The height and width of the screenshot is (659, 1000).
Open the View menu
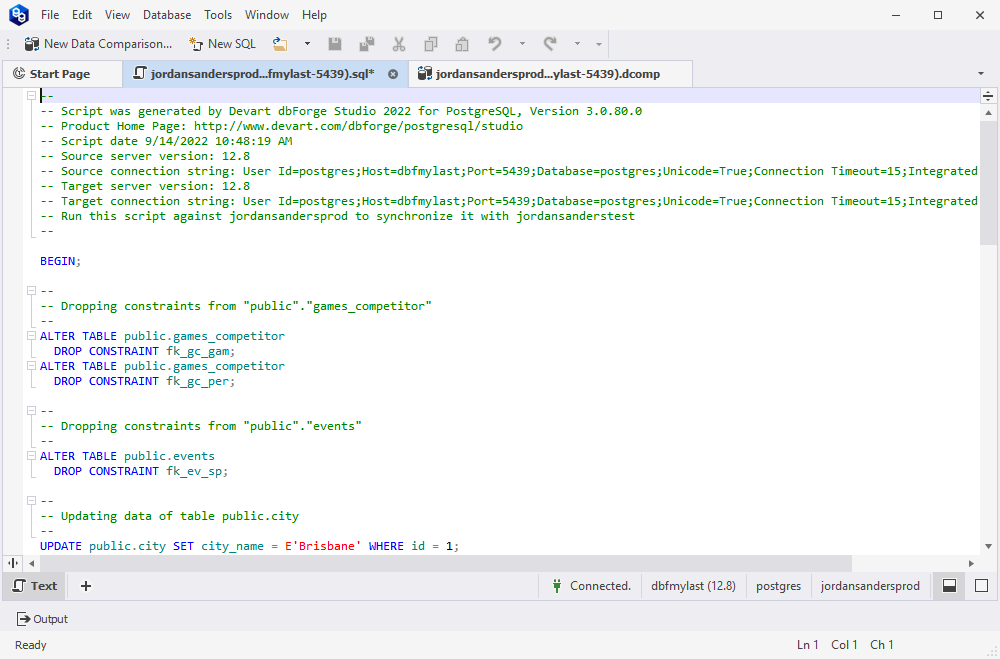point(117,15)
